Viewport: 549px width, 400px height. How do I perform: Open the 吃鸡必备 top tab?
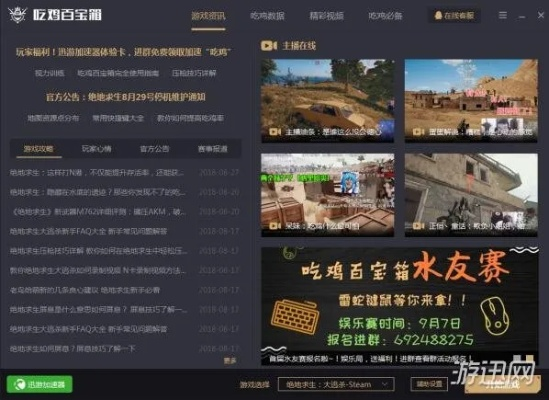(x=385, y=16)
